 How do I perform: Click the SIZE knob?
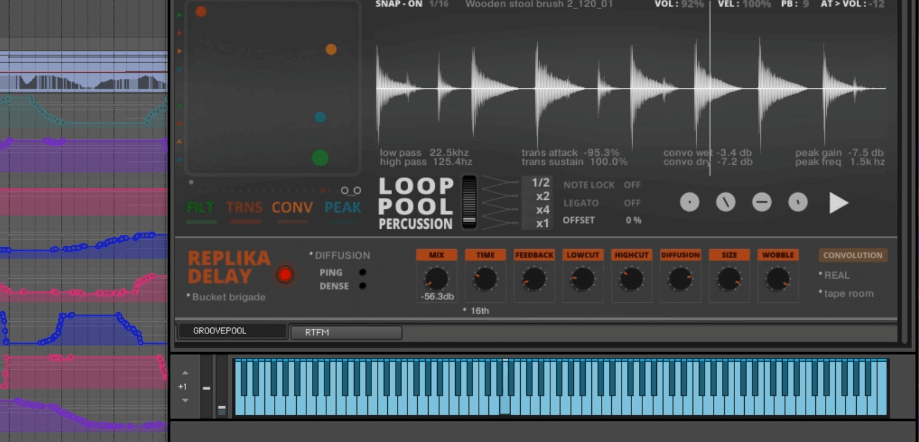pos(729,279)
